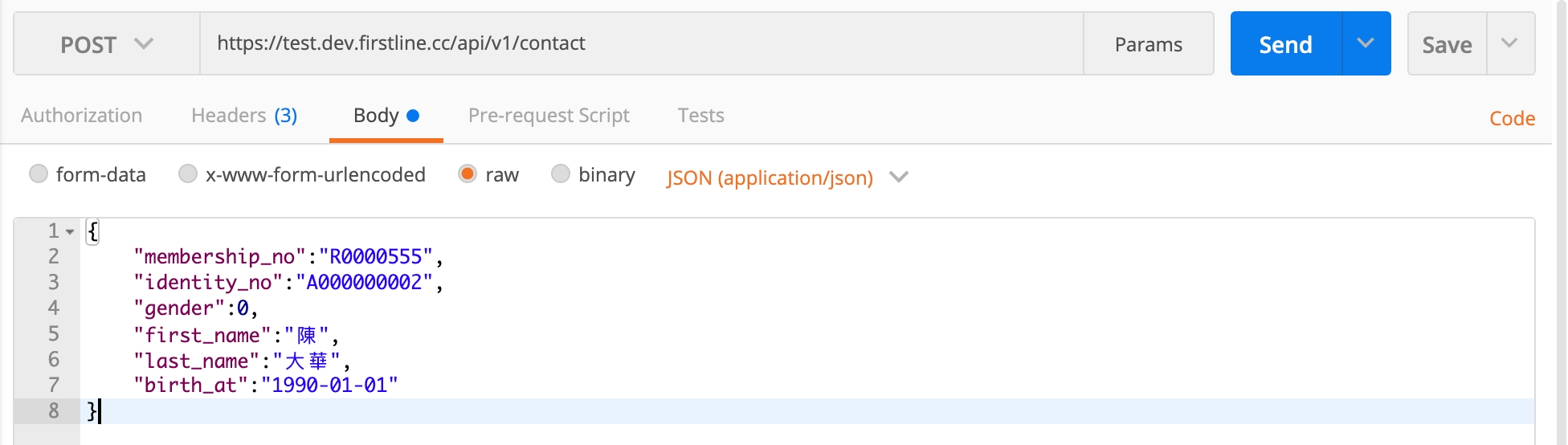Select the raw body radio button
1568x445 pixels.
click(x=468, y=174)
